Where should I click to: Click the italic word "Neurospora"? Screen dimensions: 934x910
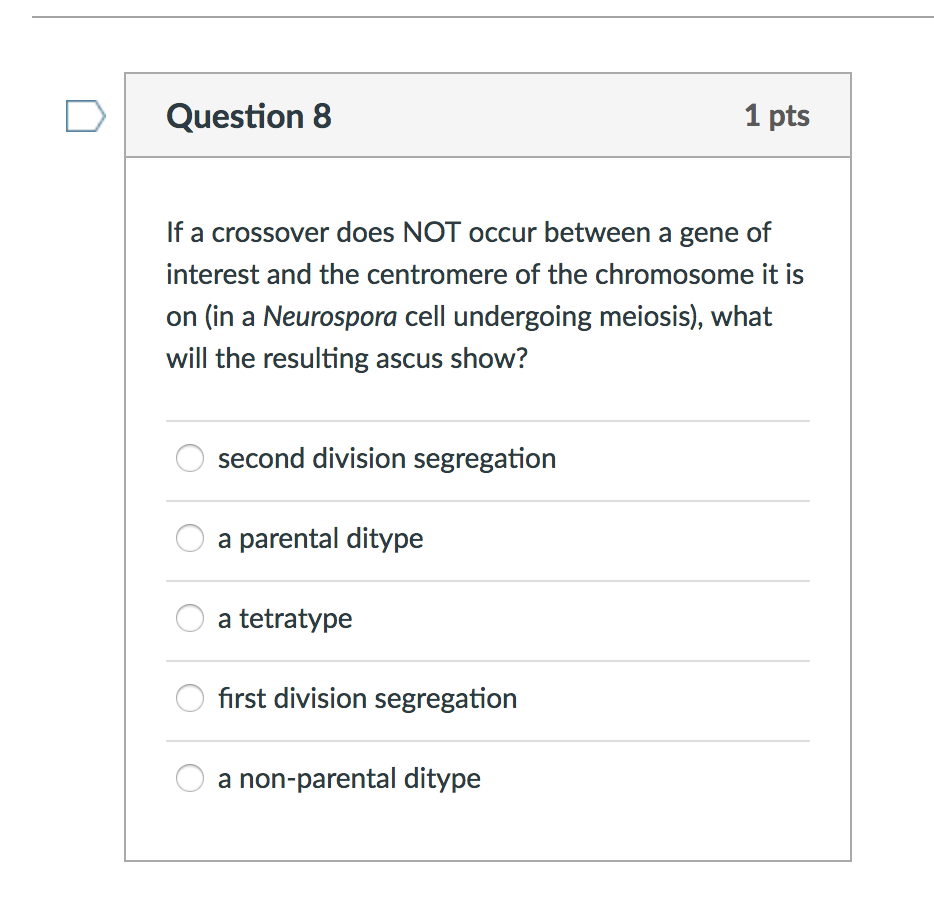[330, 317]
